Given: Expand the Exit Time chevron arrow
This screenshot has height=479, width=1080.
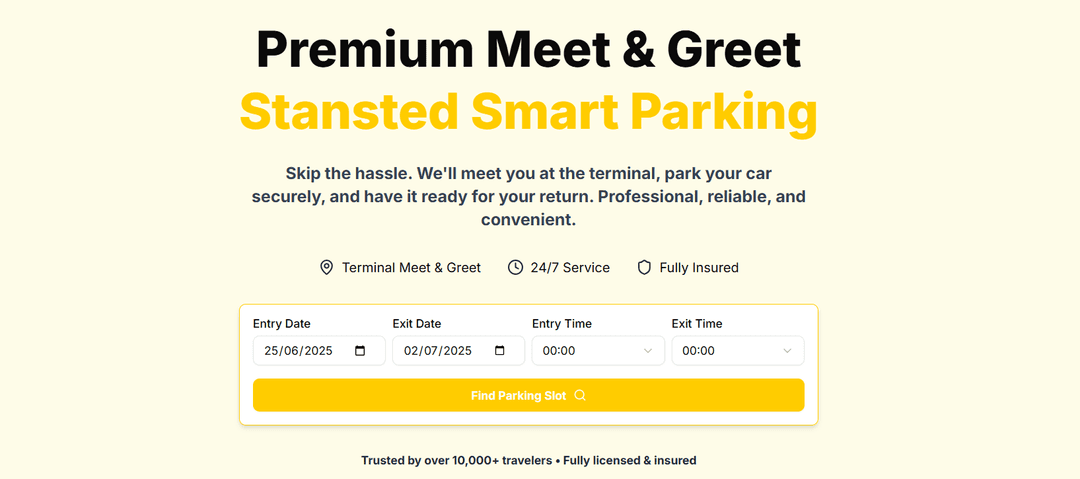Looking at the screenshot, I should [x=787, y=351].
